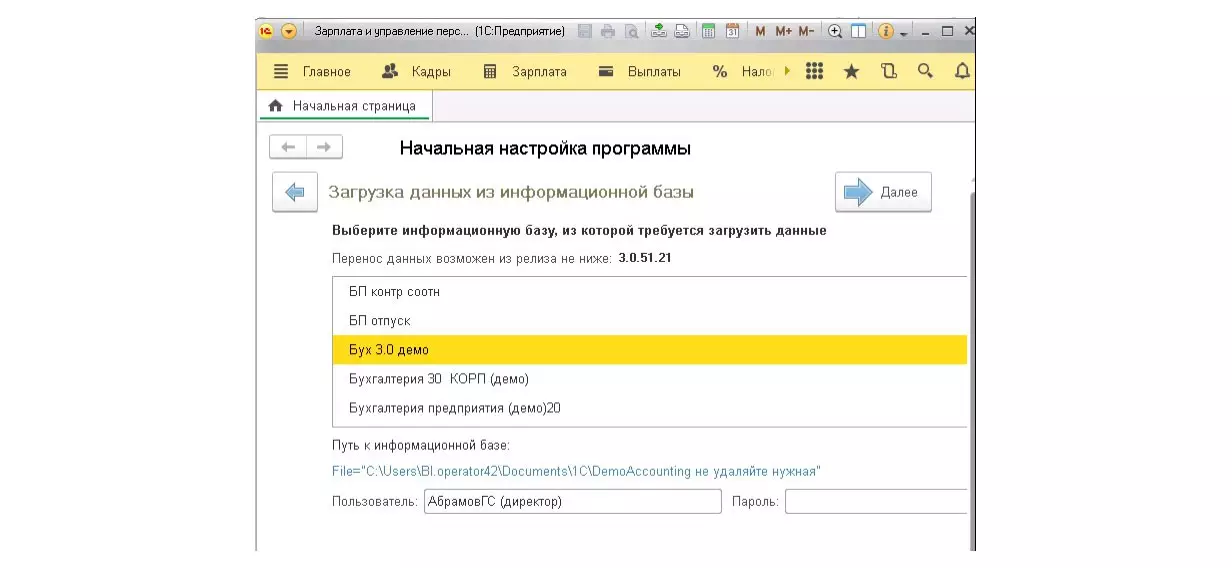
Task: Open the functions grid menu icon
Action: click(814, 71)
